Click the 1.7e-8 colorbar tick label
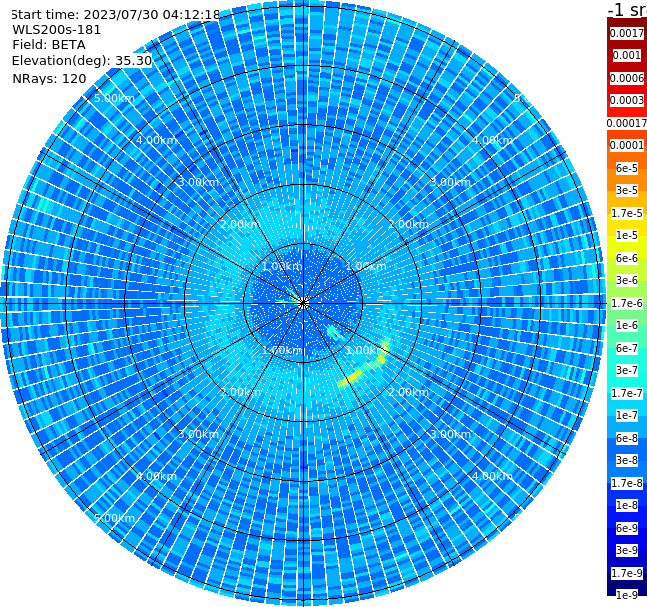The image size is (647, 607). click(x=627, y=483)
